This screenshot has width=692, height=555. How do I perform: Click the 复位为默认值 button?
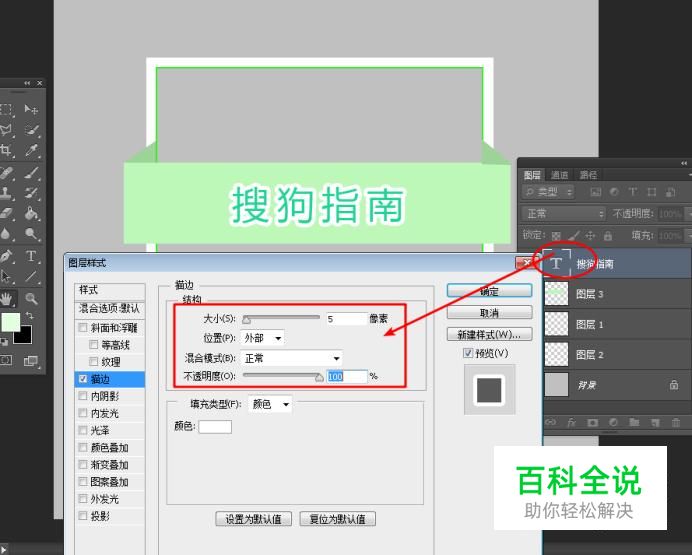click(x=338, y=519)
